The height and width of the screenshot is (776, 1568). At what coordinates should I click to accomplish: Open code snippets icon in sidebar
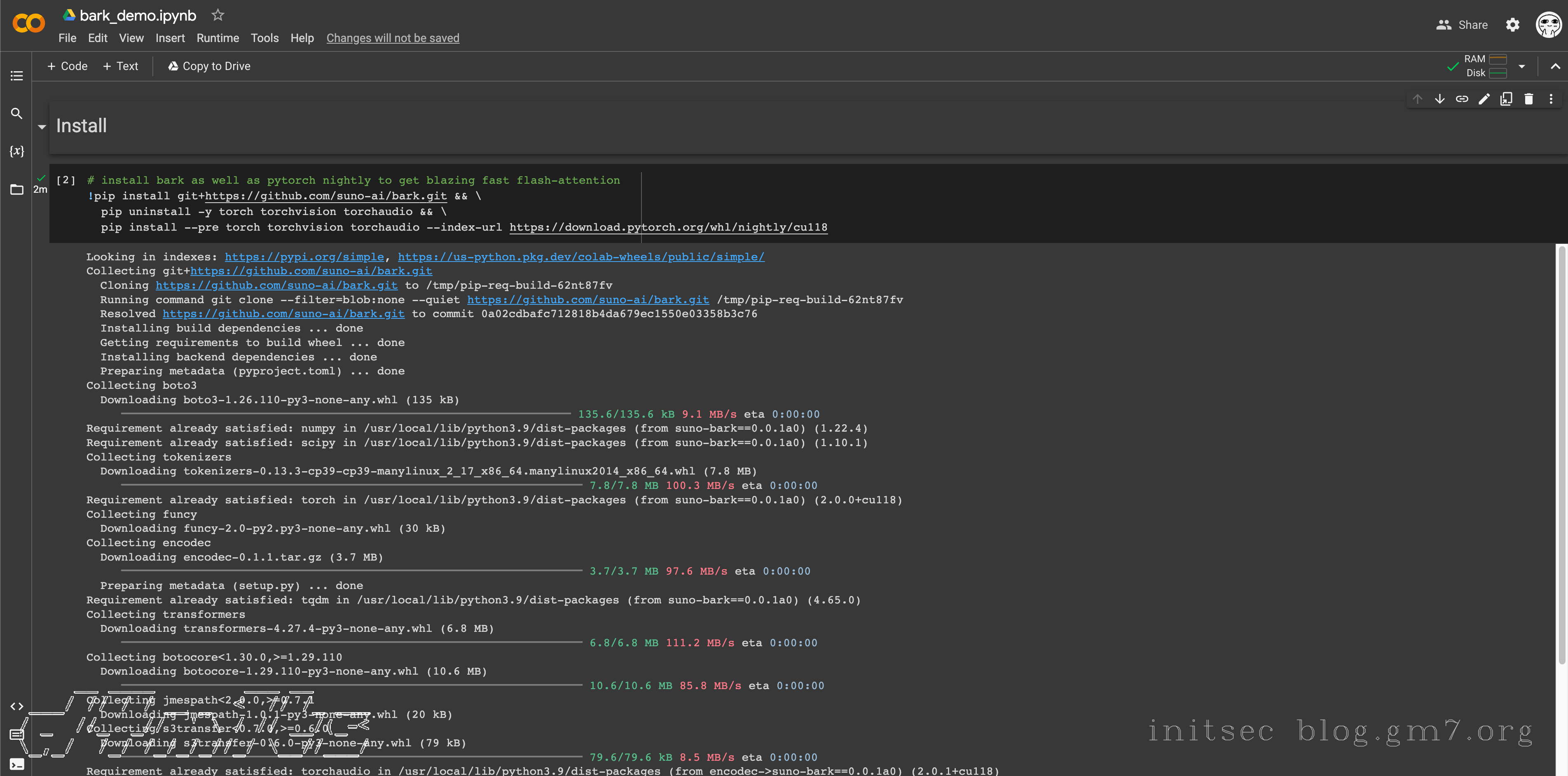pos(16,706)
